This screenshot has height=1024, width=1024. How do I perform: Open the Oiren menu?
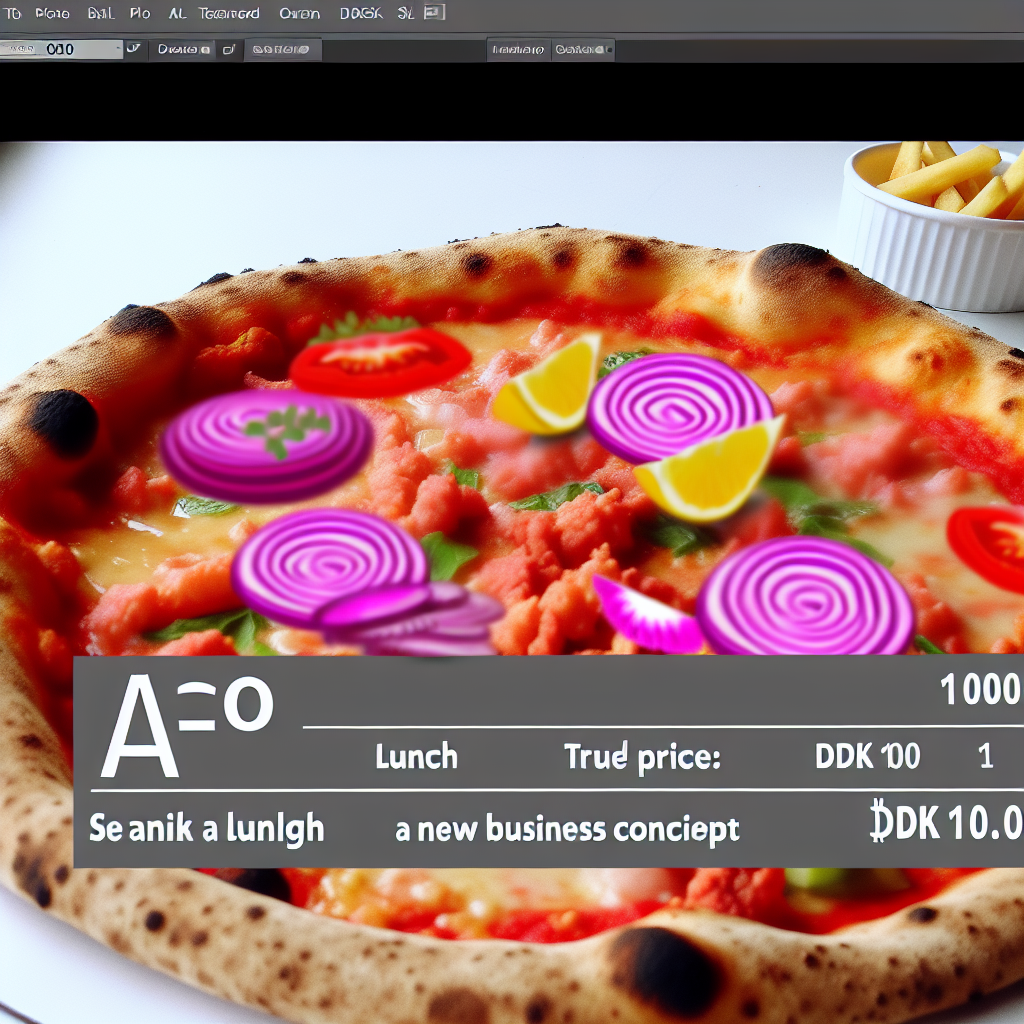click(x=299, y=14)
